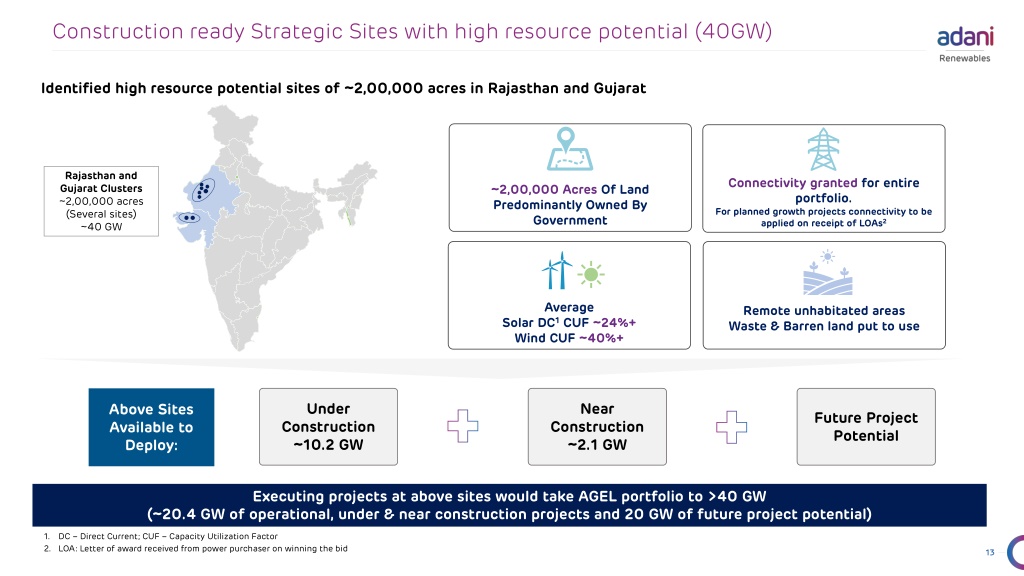This screenshot has height=576, width=1024.
Task: Click the planned growth projects connectivity note
Action: pyautogui.click(x=824, y=217)
